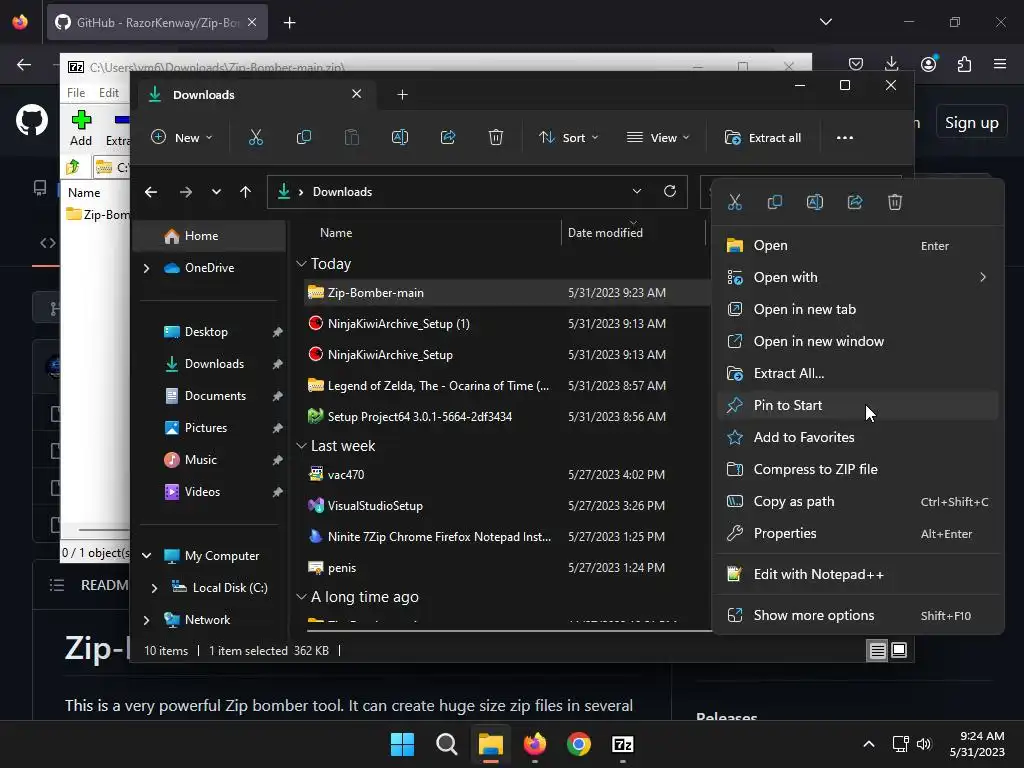Click the GitHub logo on the webpage
This screenshot has width=1024, height=768.
click(32, 120)
